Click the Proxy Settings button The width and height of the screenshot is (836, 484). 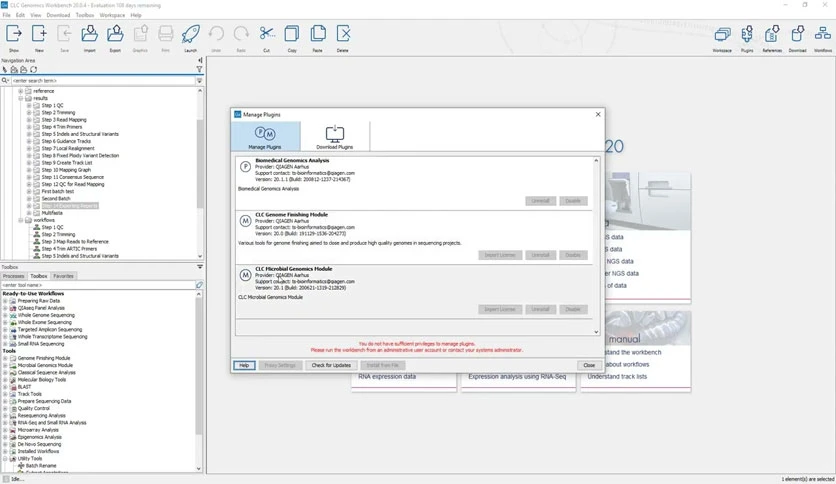pyautogui.click(x=280, y=365)
